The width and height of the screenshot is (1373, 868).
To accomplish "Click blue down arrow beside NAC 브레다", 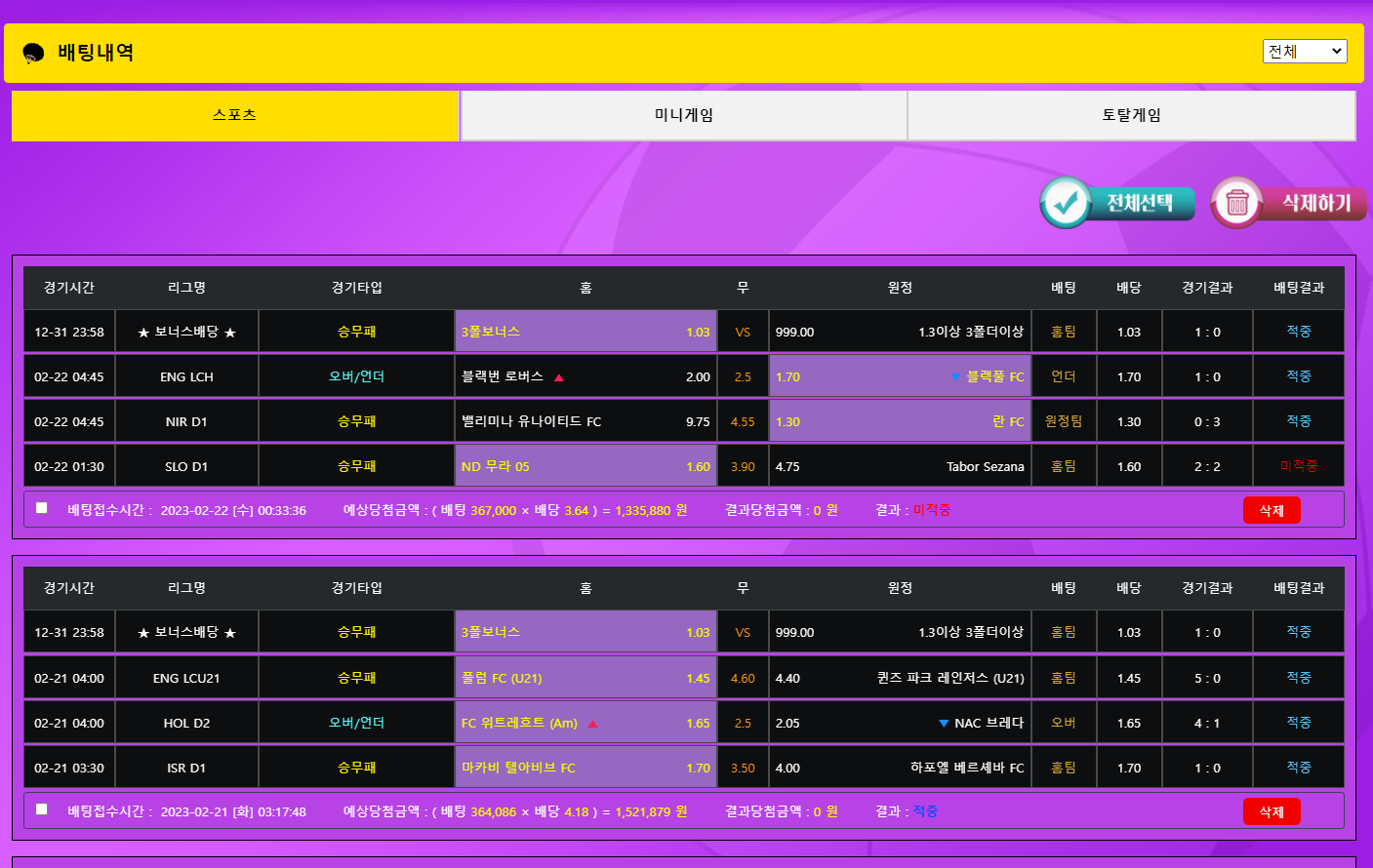I will pyautogui.click(x=944, y=724).
